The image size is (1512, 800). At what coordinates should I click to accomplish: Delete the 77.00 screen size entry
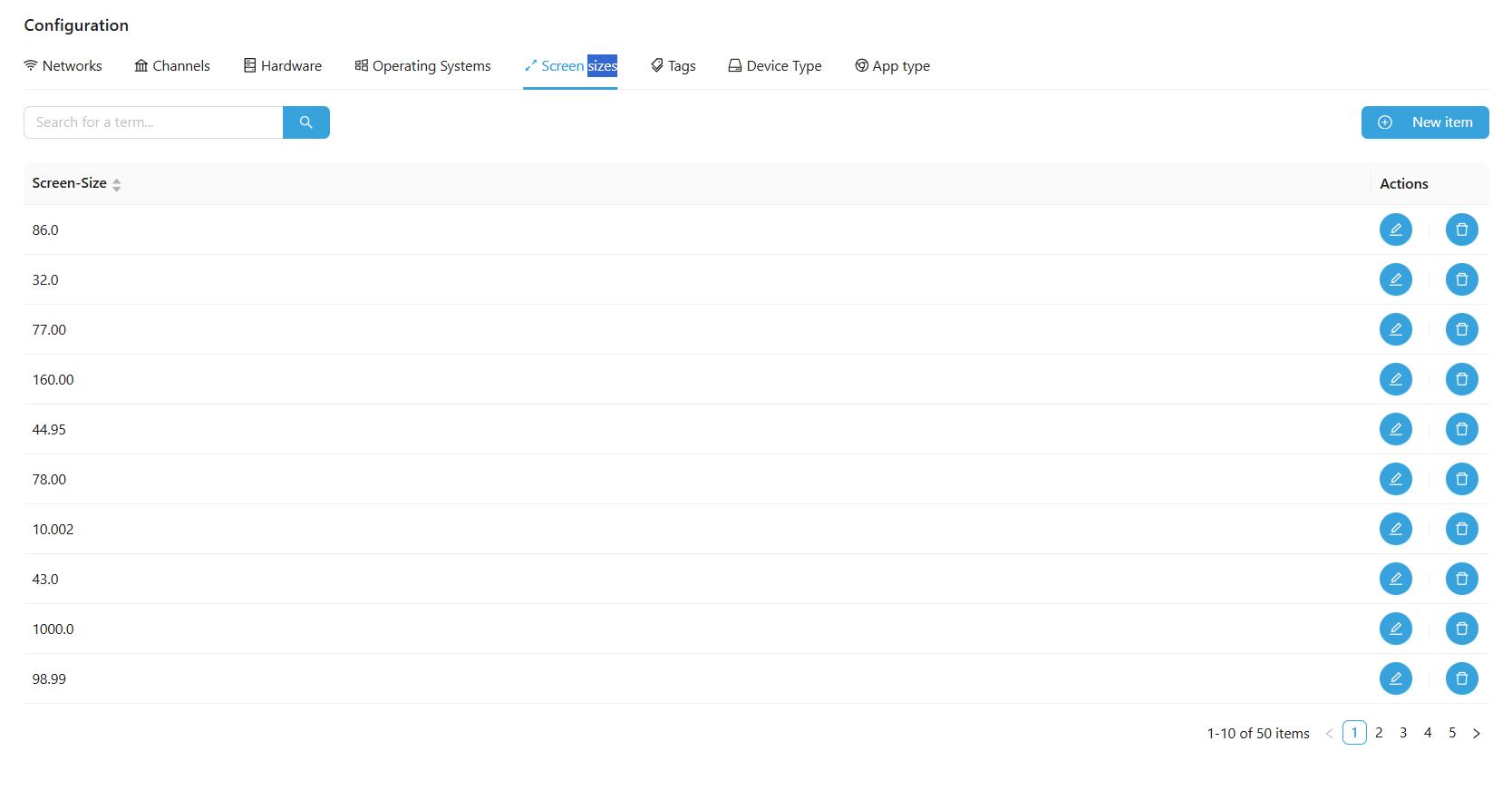(x=1461, y=329)
